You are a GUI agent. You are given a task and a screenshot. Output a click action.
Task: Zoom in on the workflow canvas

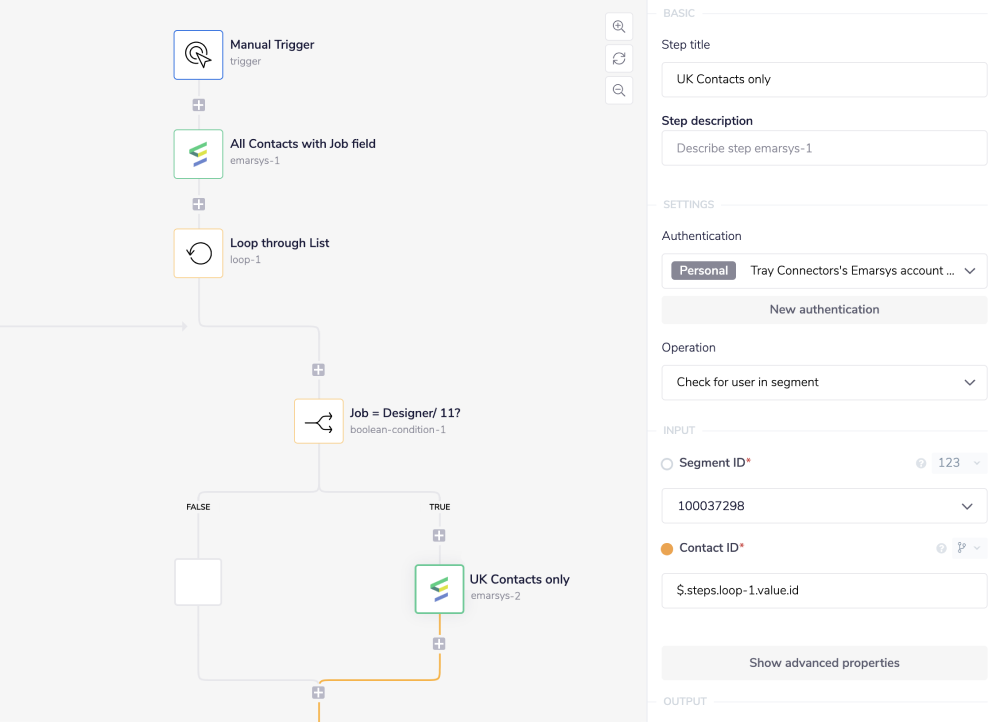[619, 27]
